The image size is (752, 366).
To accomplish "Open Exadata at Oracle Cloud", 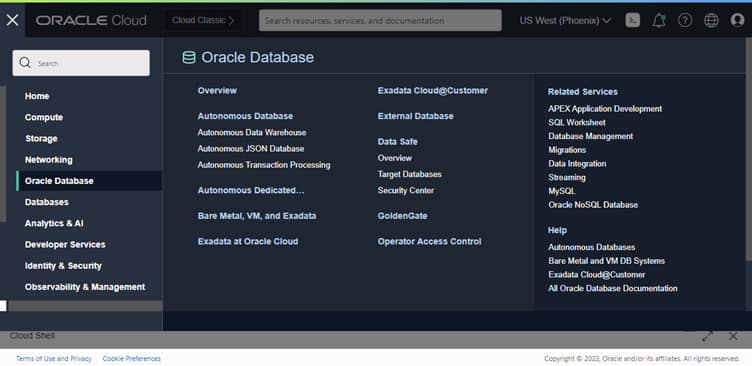I will coord(248,241).
